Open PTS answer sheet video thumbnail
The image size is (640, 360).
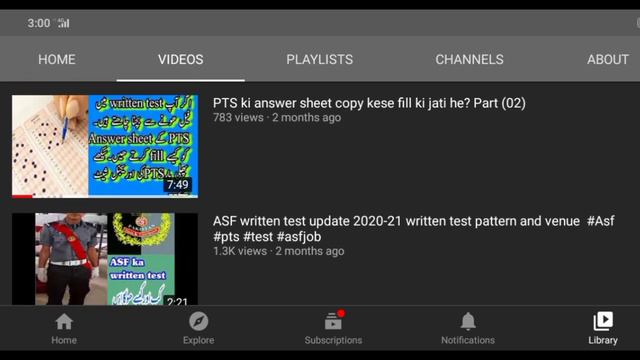[105, 147]
